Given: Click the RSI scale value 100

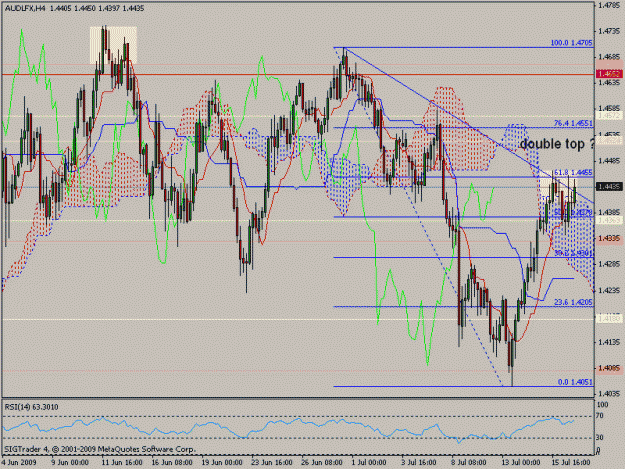Looking at the screenshot, I should (602, 405).
